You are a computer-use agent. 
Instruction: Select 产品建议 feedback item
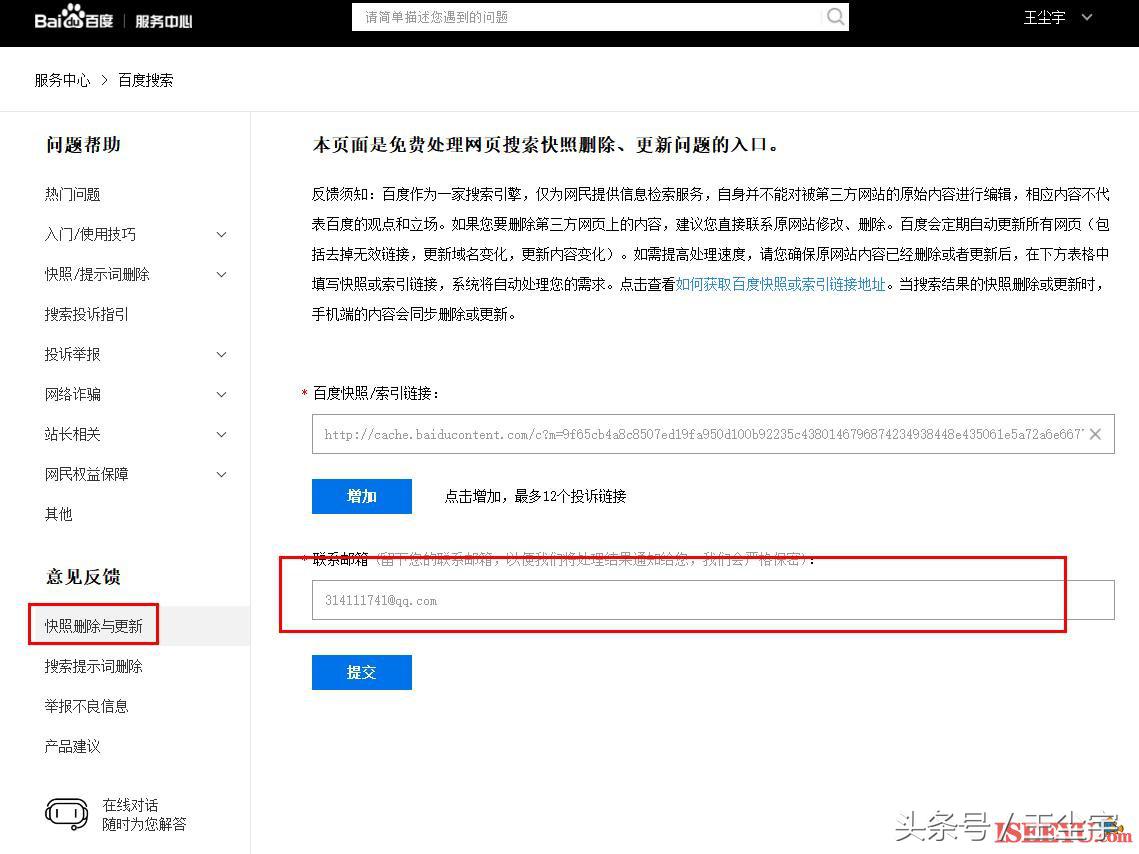click(73, 746)
